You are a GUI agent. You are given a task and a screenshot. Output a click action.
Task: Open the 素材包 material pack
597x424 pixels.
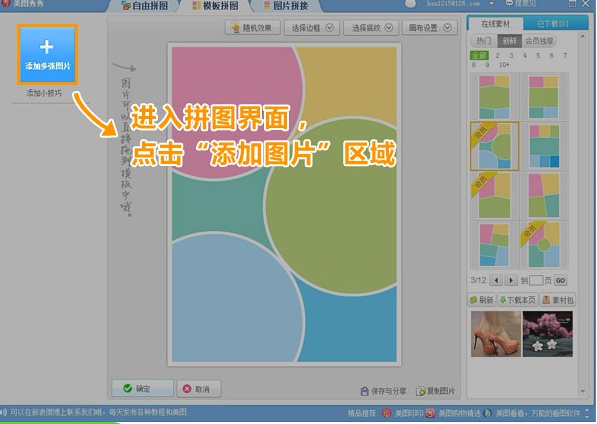pos(558,300)
